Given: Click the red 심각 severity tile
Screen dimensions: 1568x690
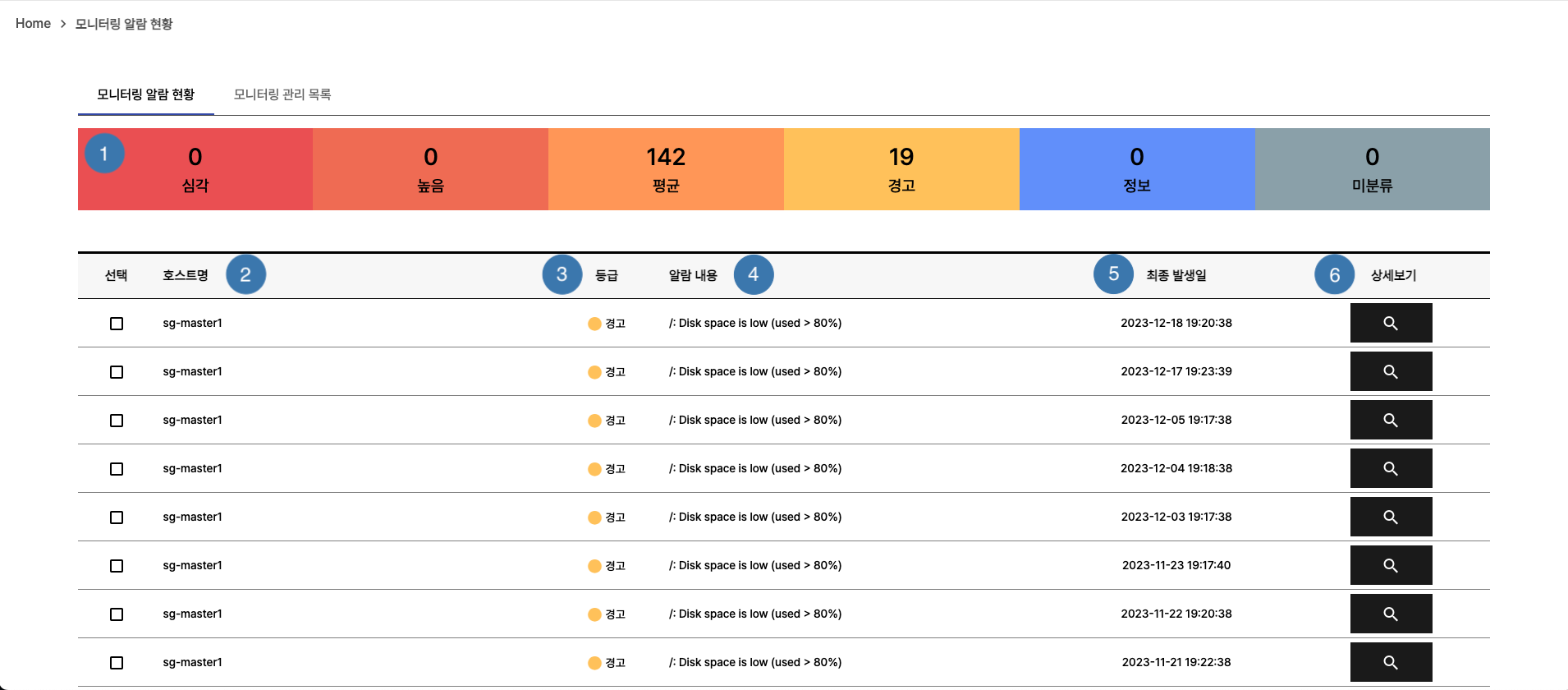Looking at the screenshot, I should 195,169.
